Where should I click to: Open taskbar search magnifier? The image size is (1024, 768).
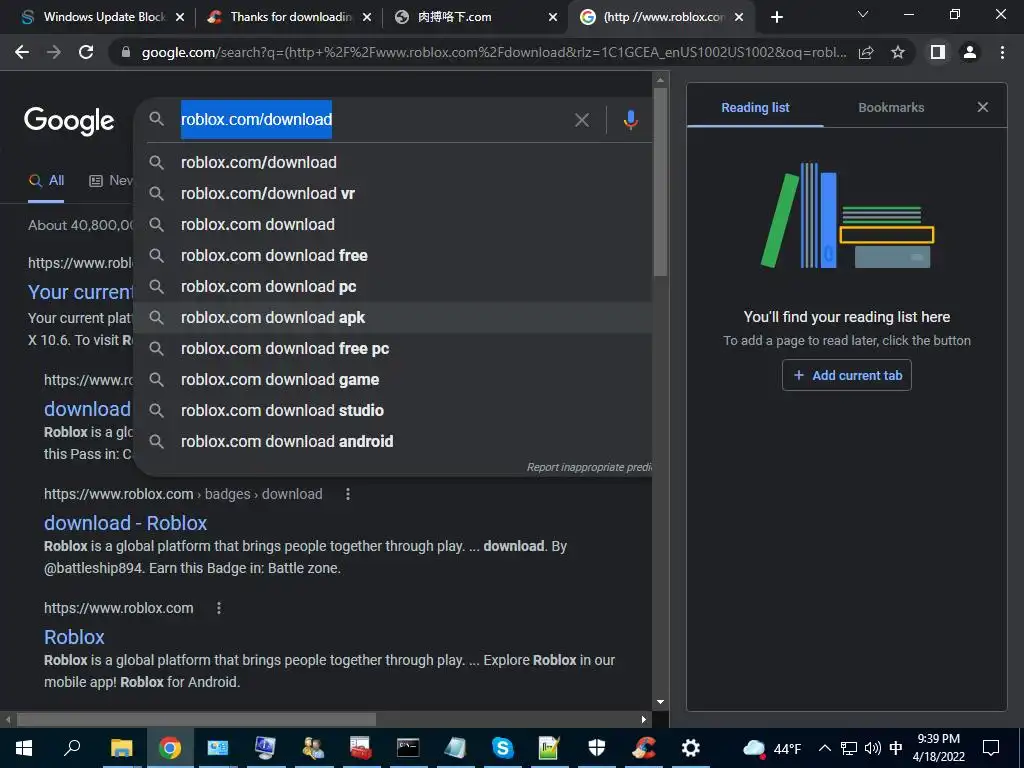(72, 748)
